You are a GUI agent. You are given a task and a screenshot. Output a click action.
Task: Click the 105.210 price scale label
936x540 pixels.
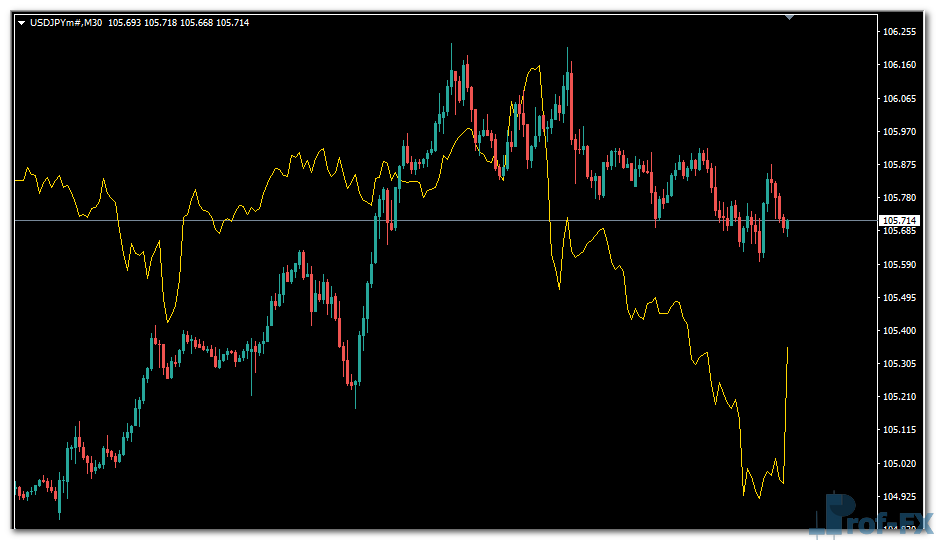coord(900,397)
